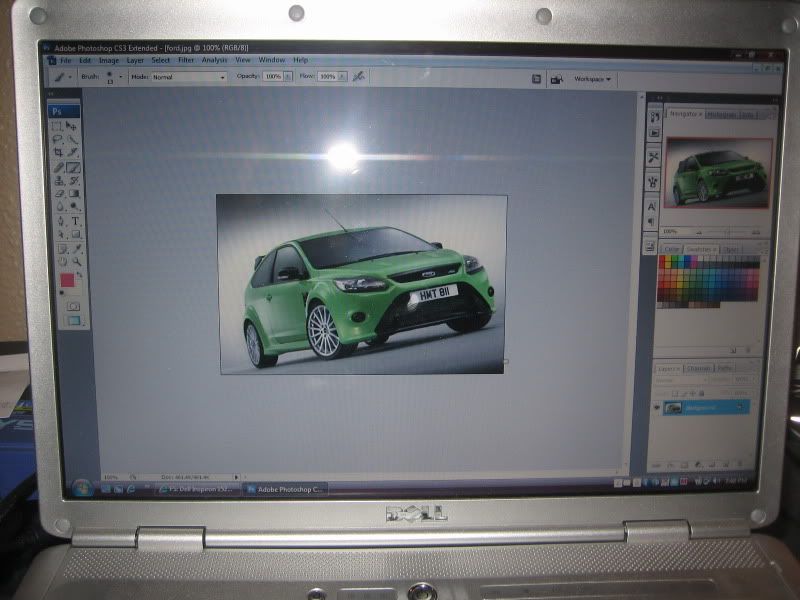800x600 pixels.
Task: Open the Flow slider arrow
Action: pyautogui.click(x=342, y=77)
